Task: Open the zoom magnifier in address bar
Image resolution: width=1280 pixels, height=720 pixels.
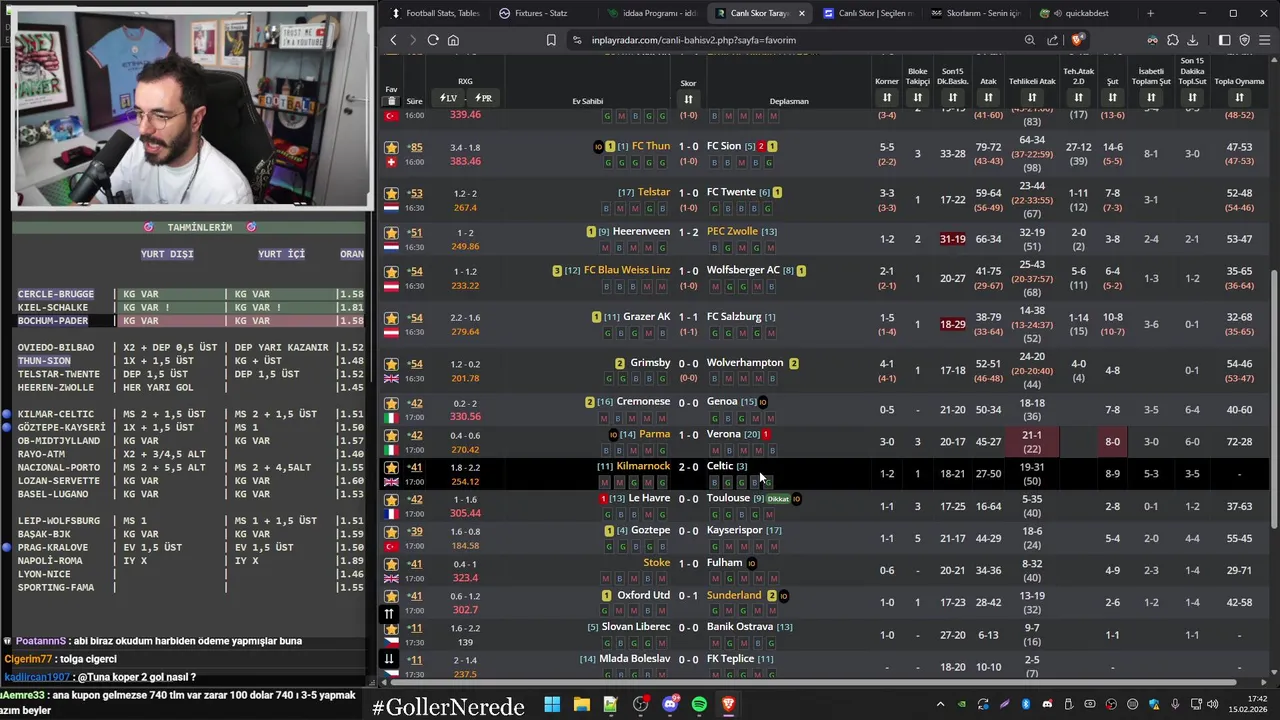Action: point(1030,40)
